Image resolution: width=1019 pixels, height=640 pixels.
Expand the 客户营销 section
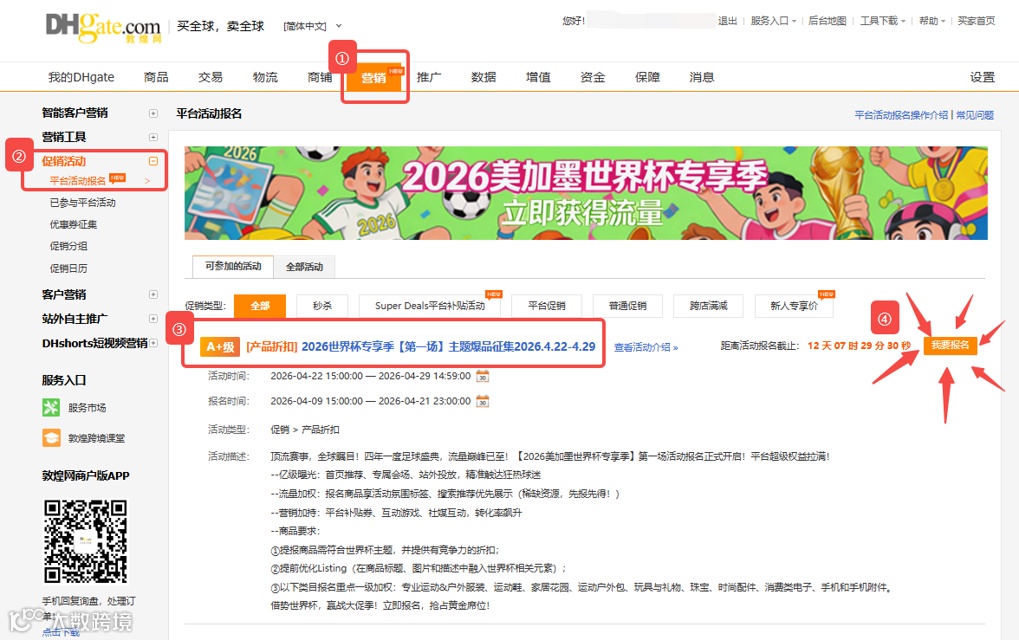[x=153, y=294]
